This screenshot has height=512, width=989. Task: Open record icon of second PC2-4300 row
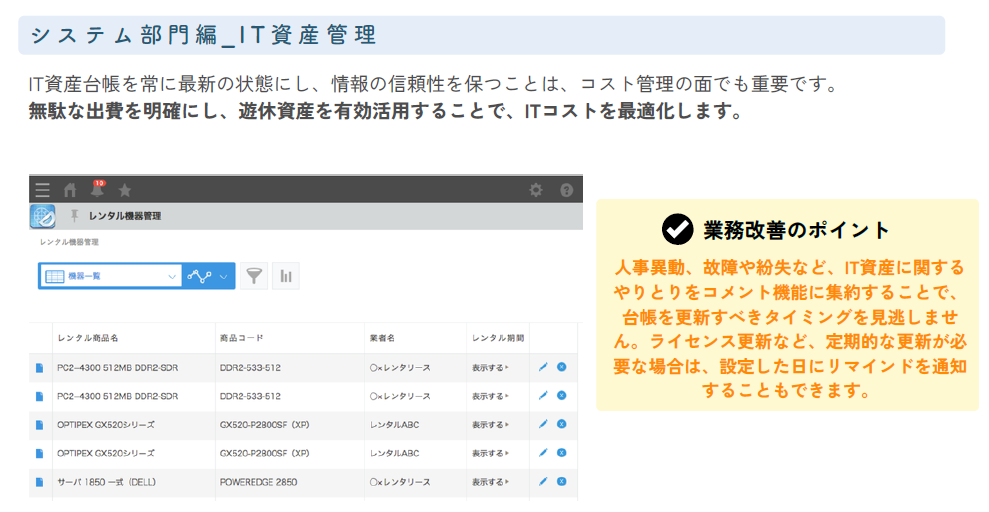click(39, 396)
